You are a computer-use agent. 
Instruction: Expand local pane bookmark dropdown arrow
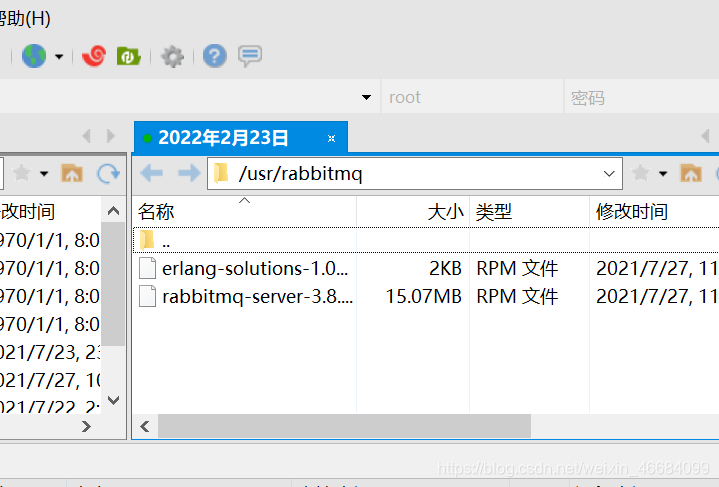[x=44, y=174]
